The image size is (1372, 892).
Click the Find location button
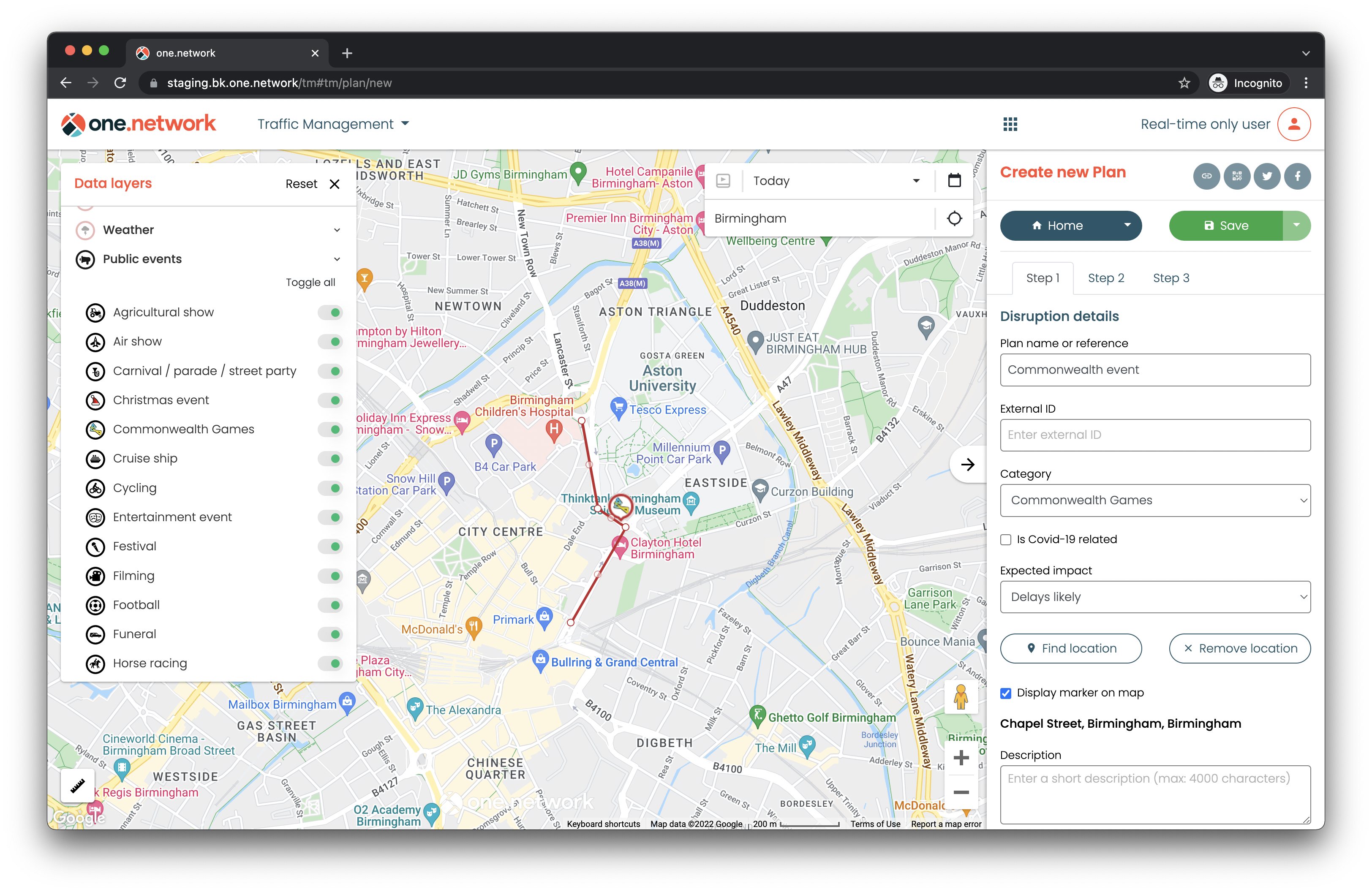[x=1070, y=649]
